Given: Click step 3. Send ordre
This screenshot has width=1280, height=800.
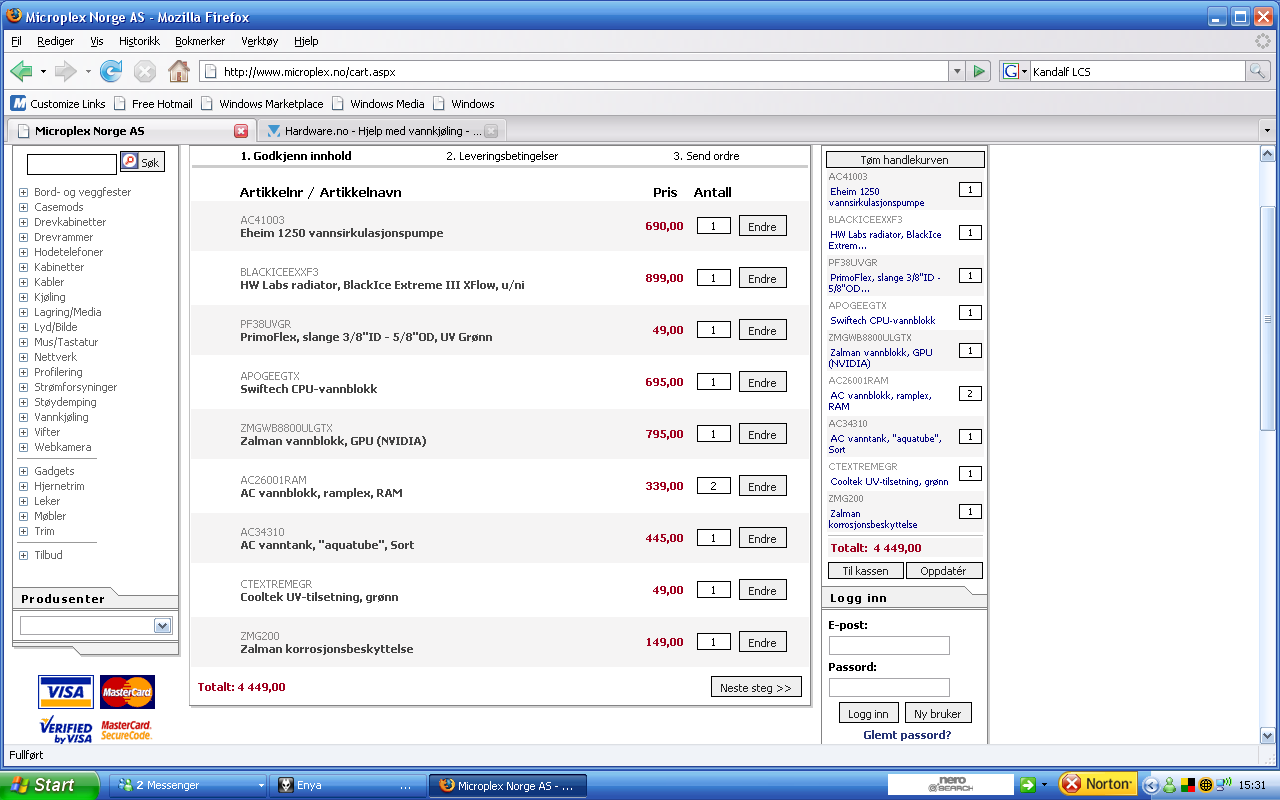Looking at the screenshot, I should (x=706, y=156).
